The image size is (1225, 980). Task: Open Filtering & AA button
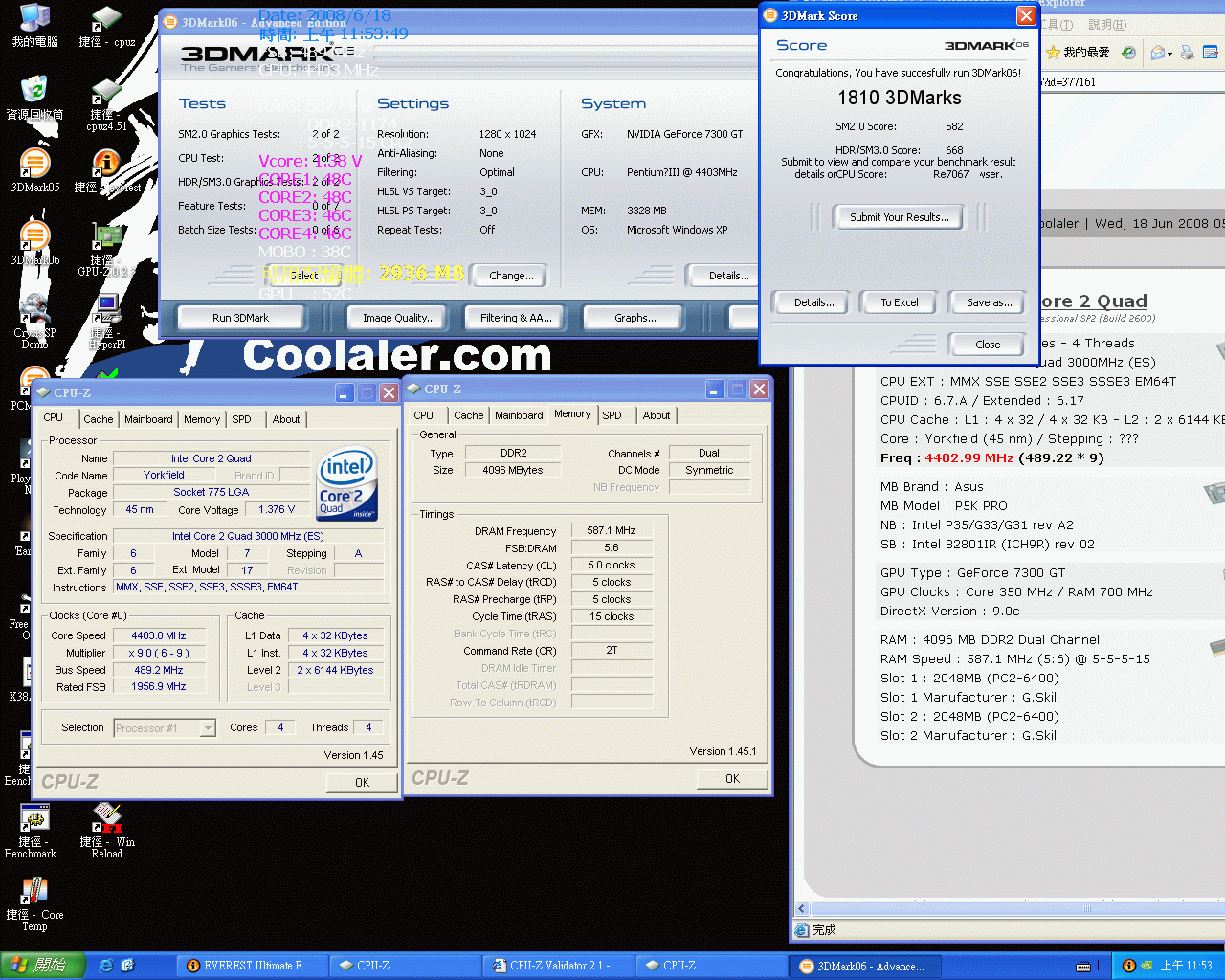[x=516, y=318]
